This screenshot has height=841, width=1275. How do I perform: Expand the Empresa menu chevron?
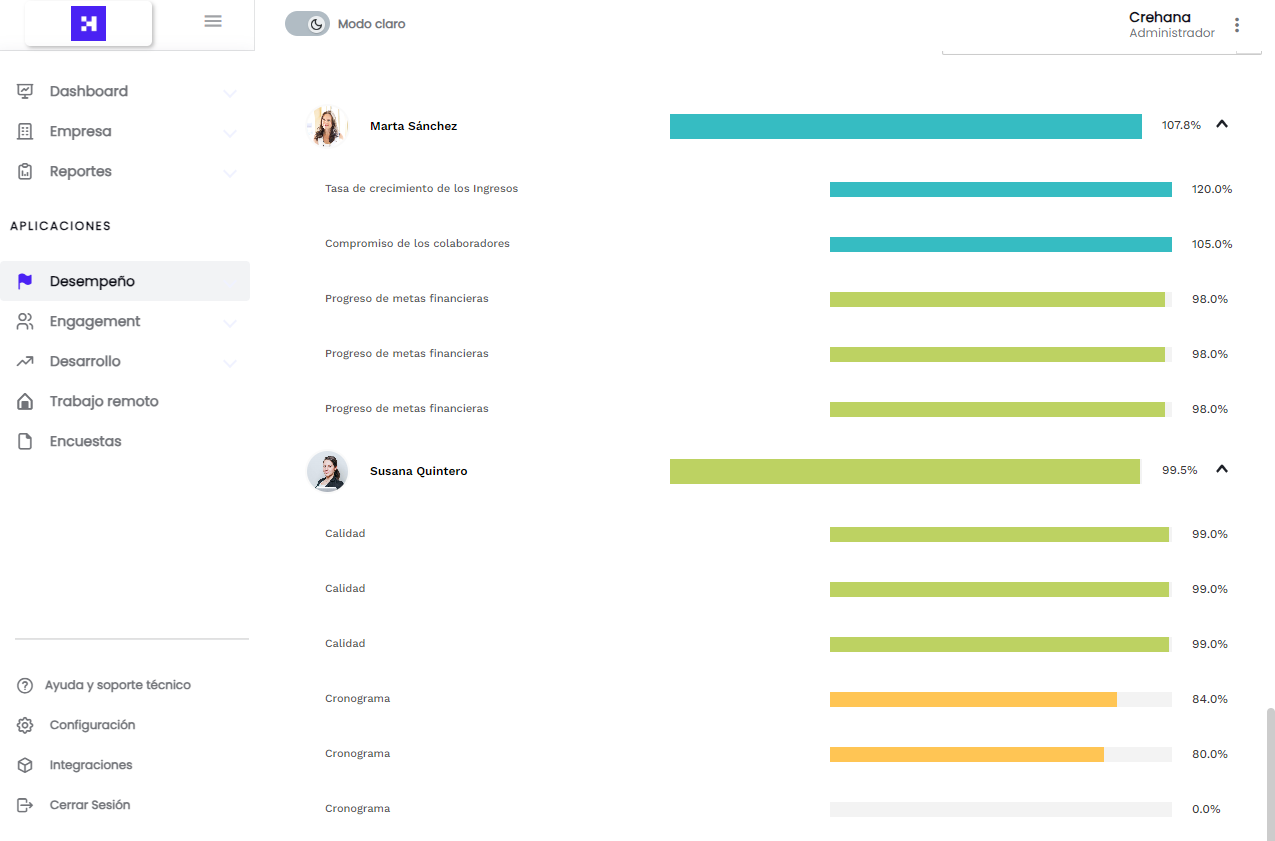pos(230,133)
